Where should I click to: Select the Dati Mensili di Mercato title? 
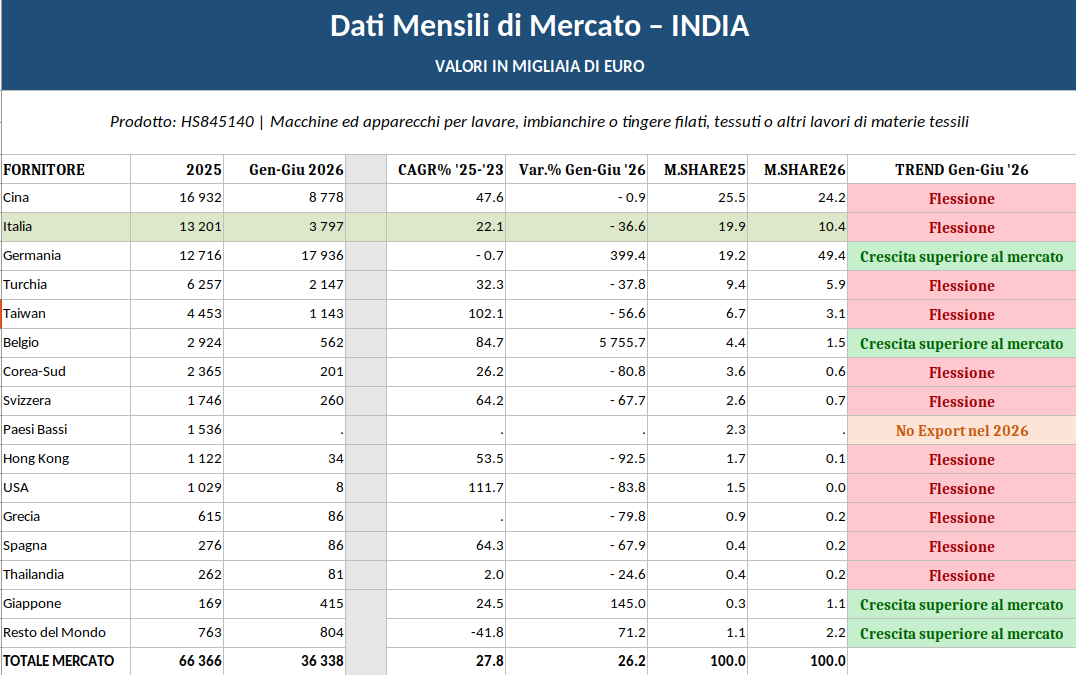click(x=539, y=26)
